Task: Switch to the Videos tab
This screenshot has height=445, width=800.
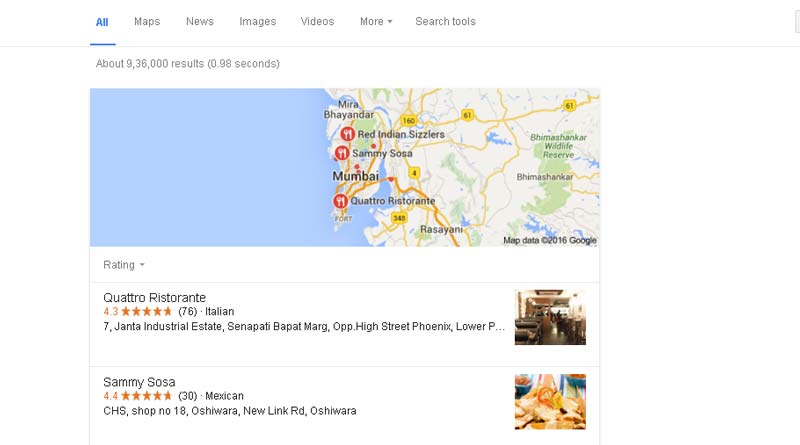Action: pos(317,21)
